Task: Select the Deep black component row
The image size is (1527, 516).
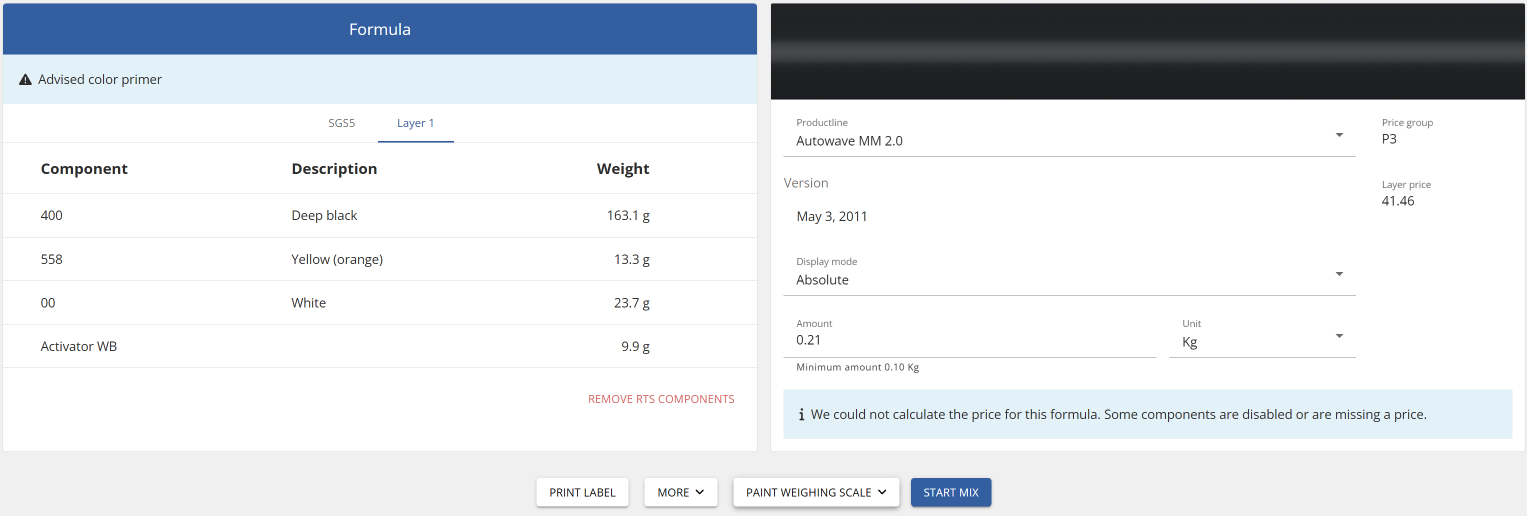Action: [379, 216]
